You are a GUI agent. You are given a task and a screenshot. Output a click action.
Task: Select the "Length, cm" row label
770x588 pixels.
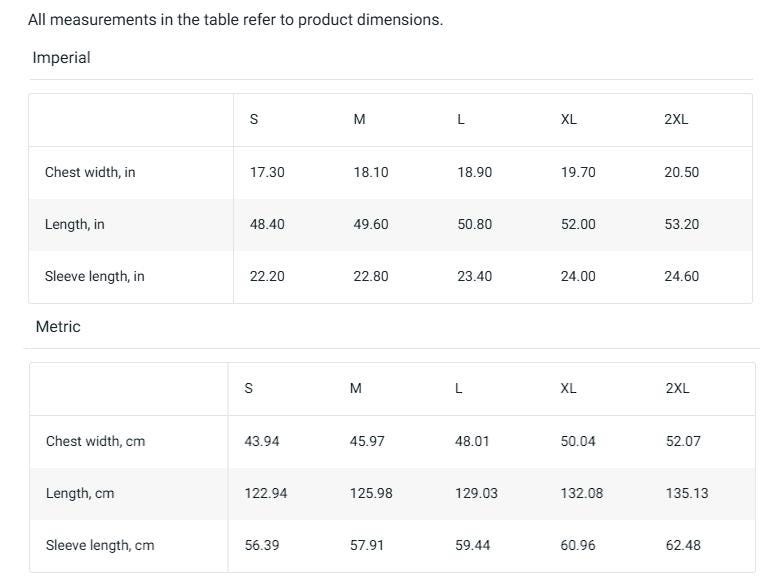(x=80, y=493)
